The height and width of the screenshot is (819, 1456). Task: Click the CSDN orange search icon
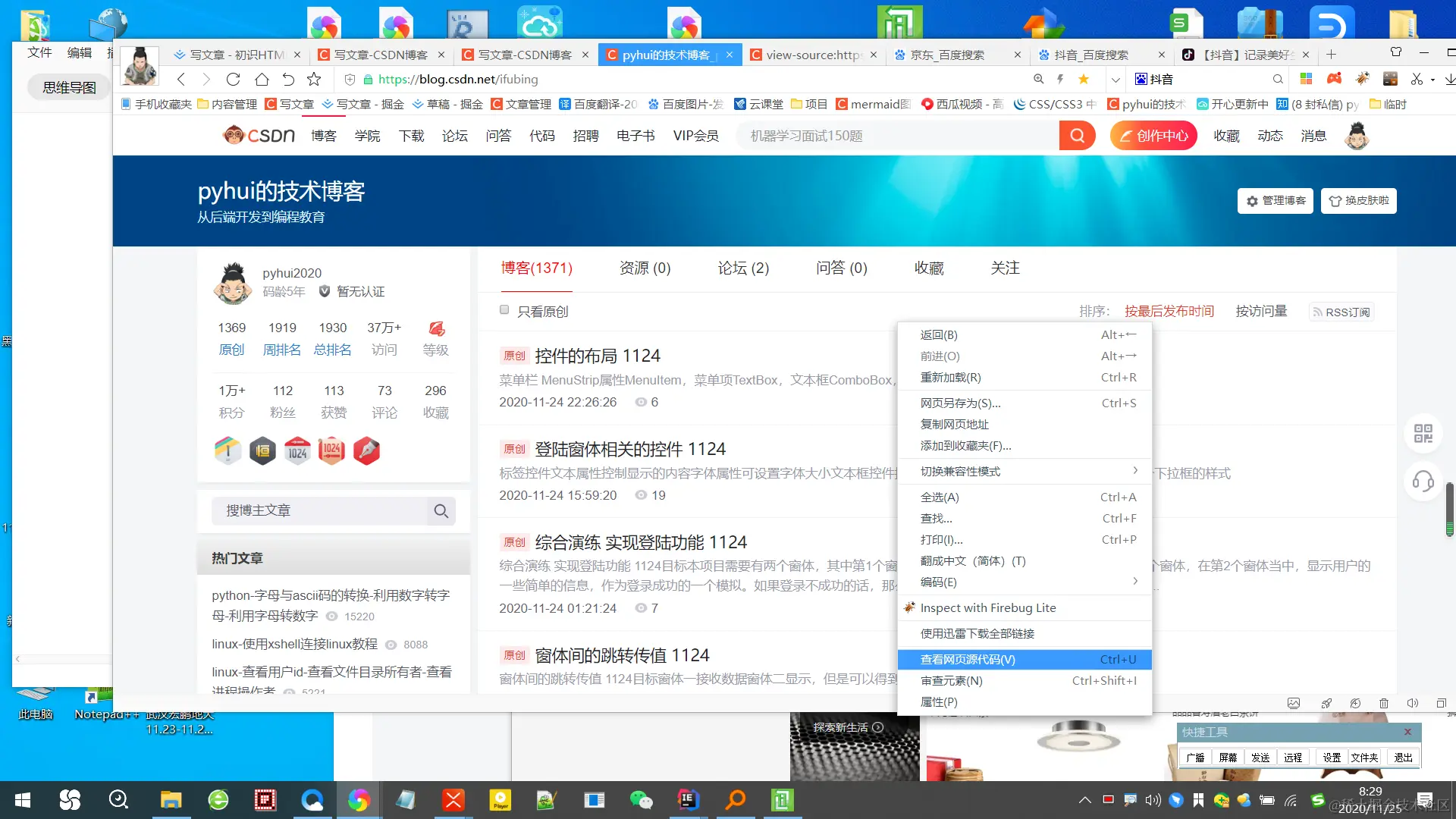(1077, 136)
